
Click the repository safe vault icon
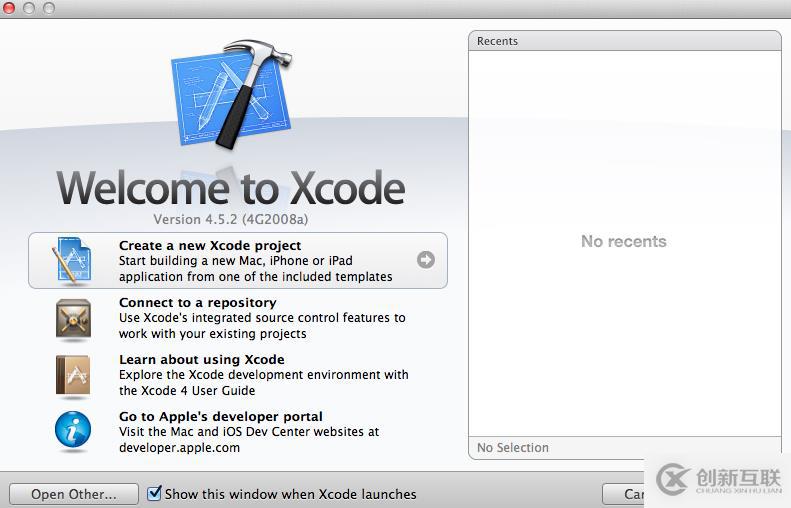pyautogui.click(x=73, y=319)
